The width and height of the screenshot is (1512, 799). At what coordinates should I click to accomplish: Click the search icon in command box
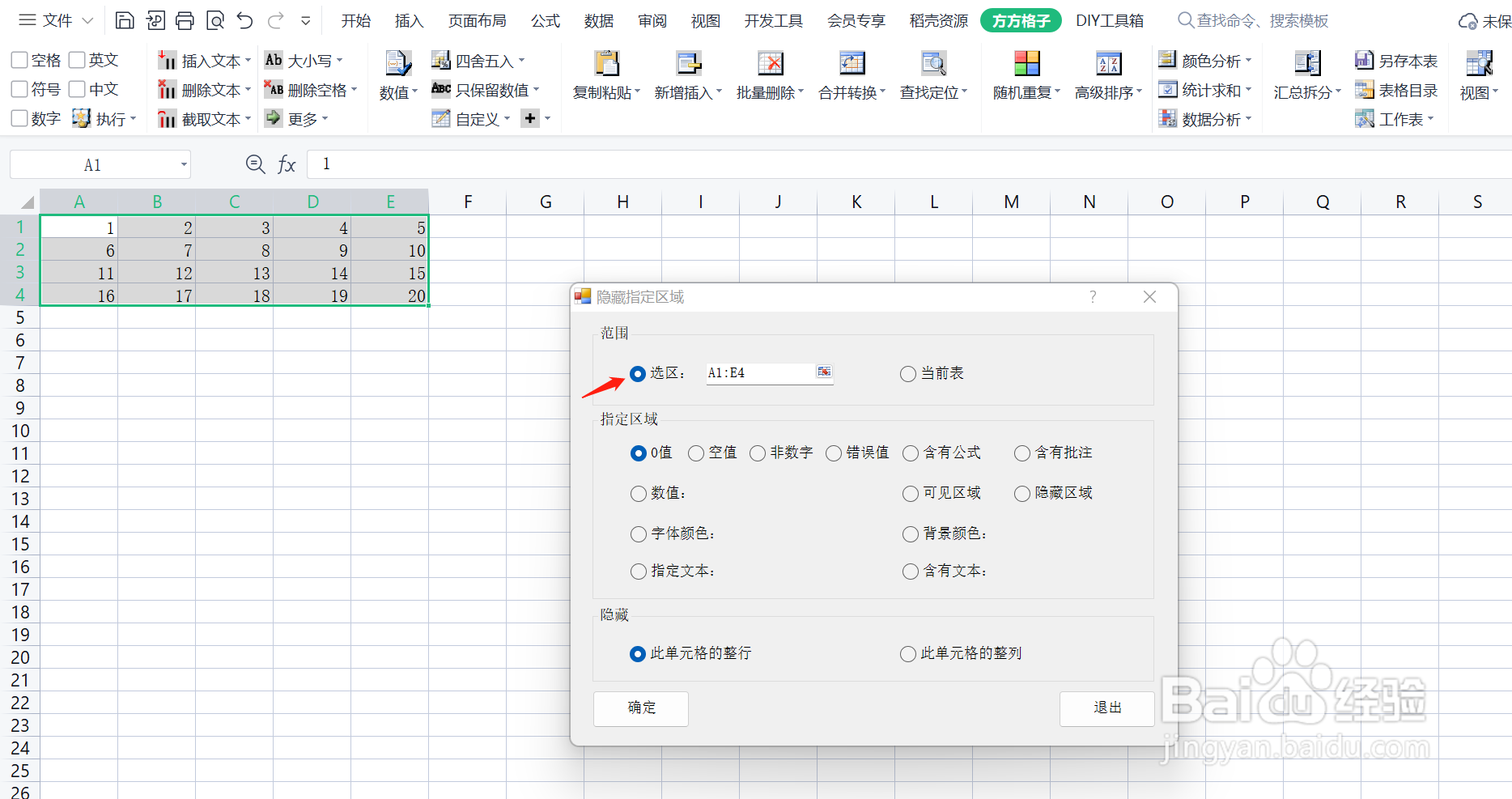pos(1185,20)
